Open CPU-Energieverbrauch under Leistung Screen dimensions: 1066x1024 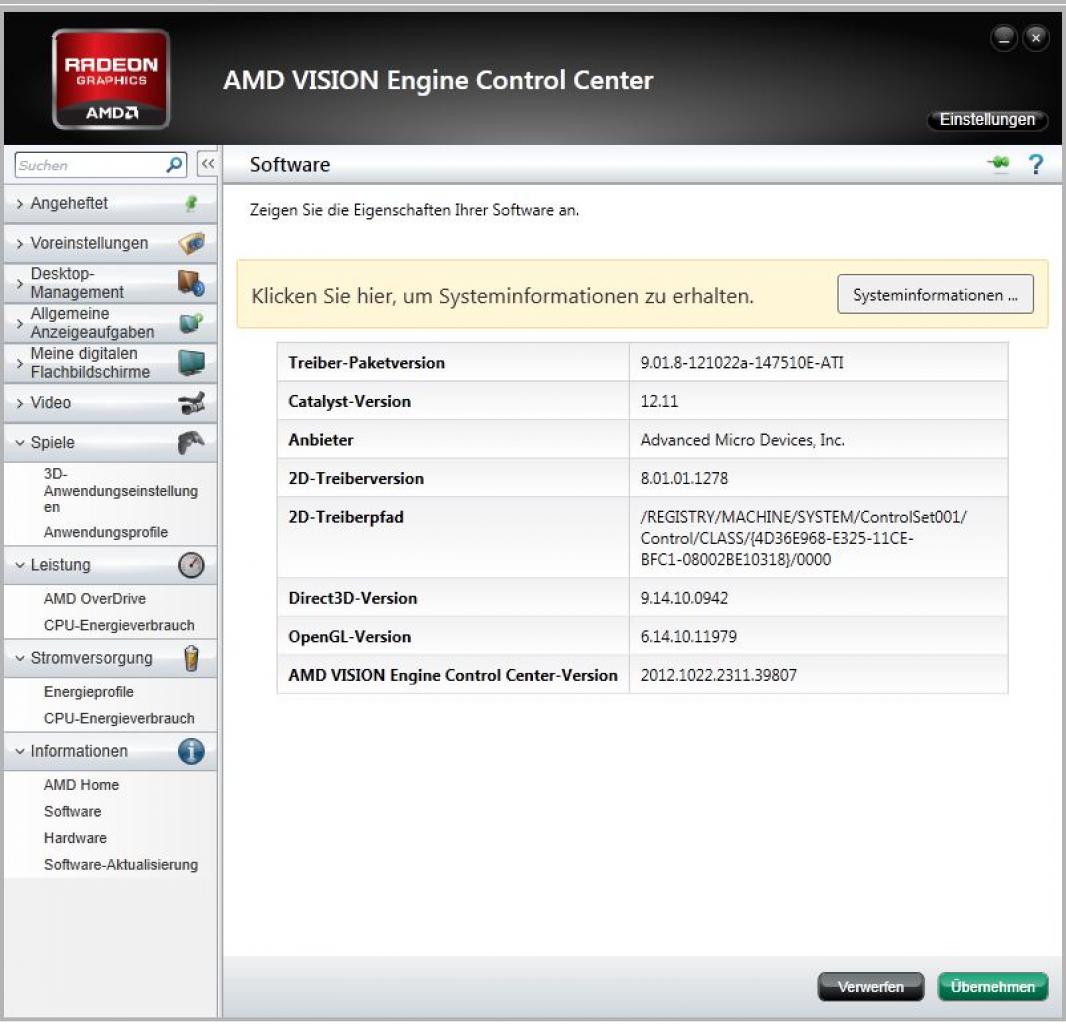point(119,626)
